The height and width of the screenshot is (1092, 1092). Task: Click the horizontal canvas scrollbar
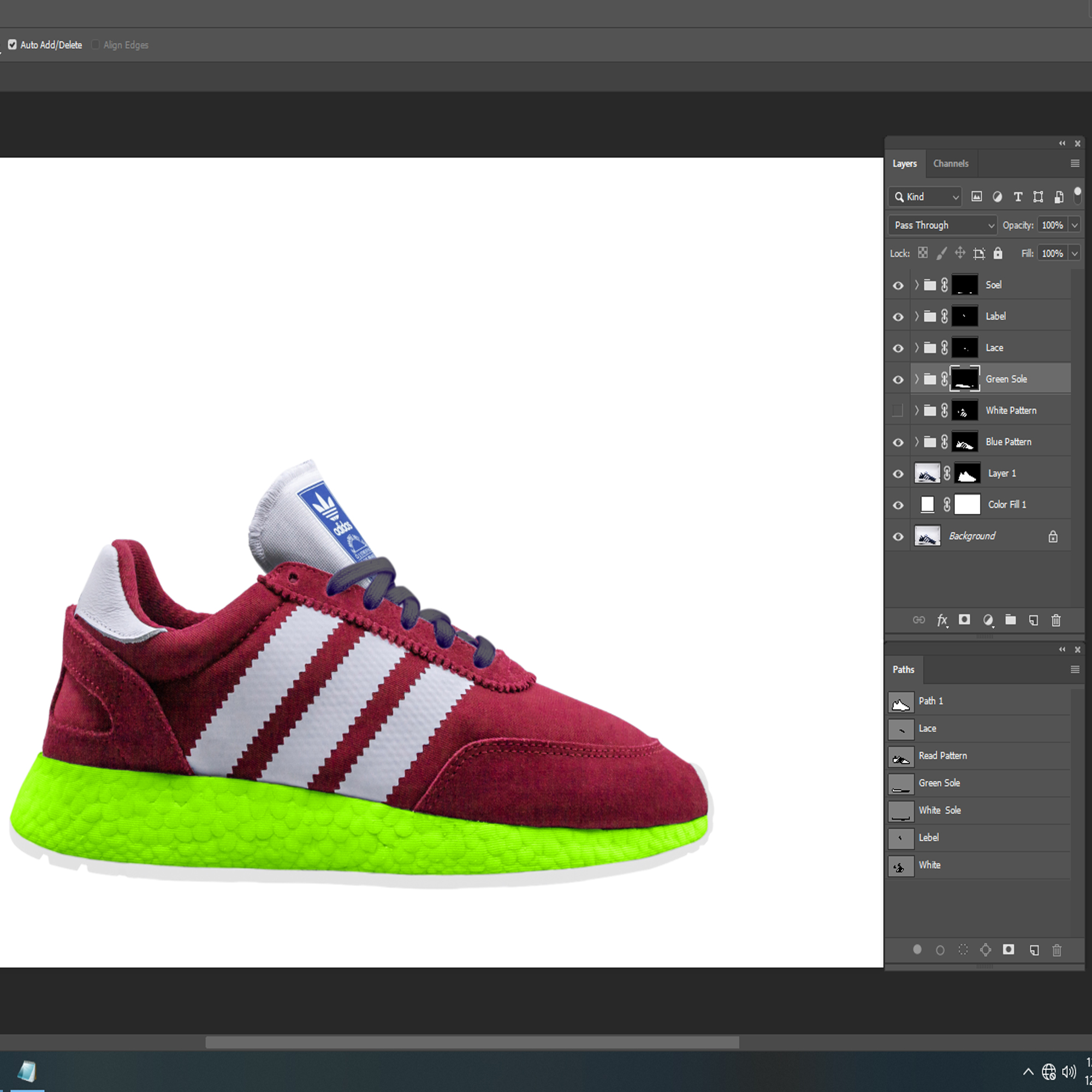tap(472, 1042)
